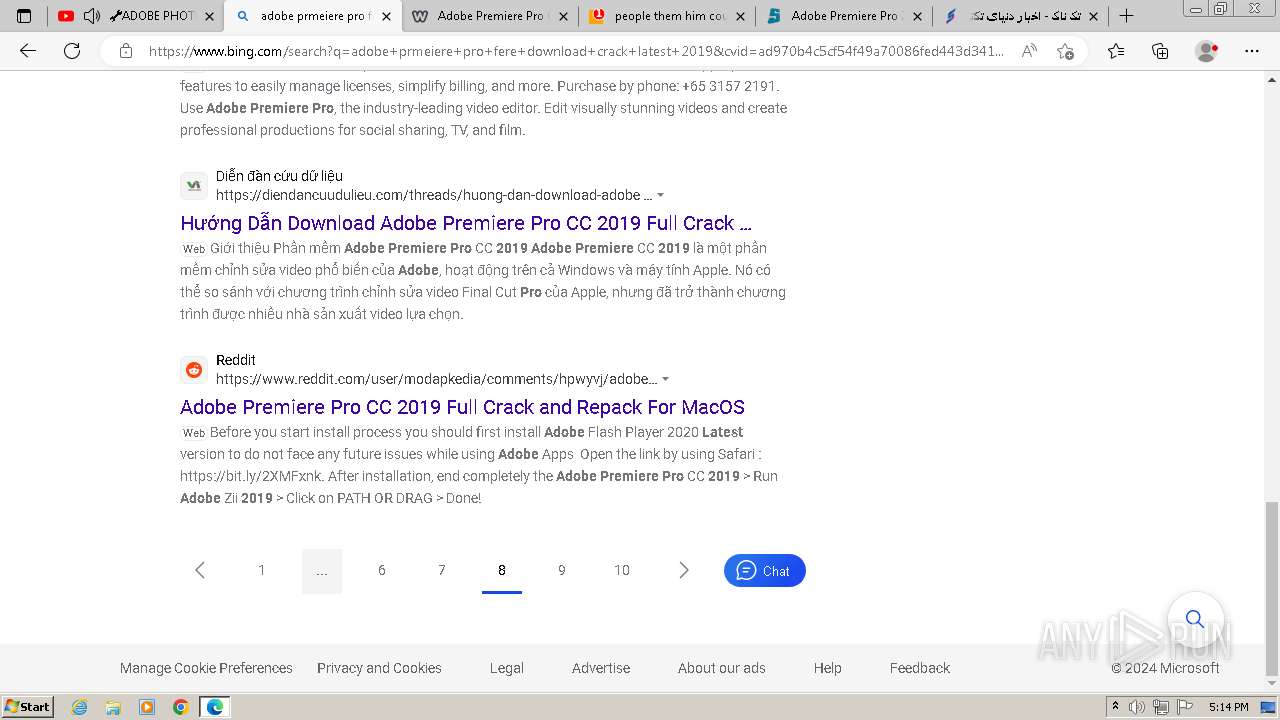The width and height of the screenshot is (1280, 720).
Task: Select Microsoft Edge taskbar icon
Action: coord(215,707)
